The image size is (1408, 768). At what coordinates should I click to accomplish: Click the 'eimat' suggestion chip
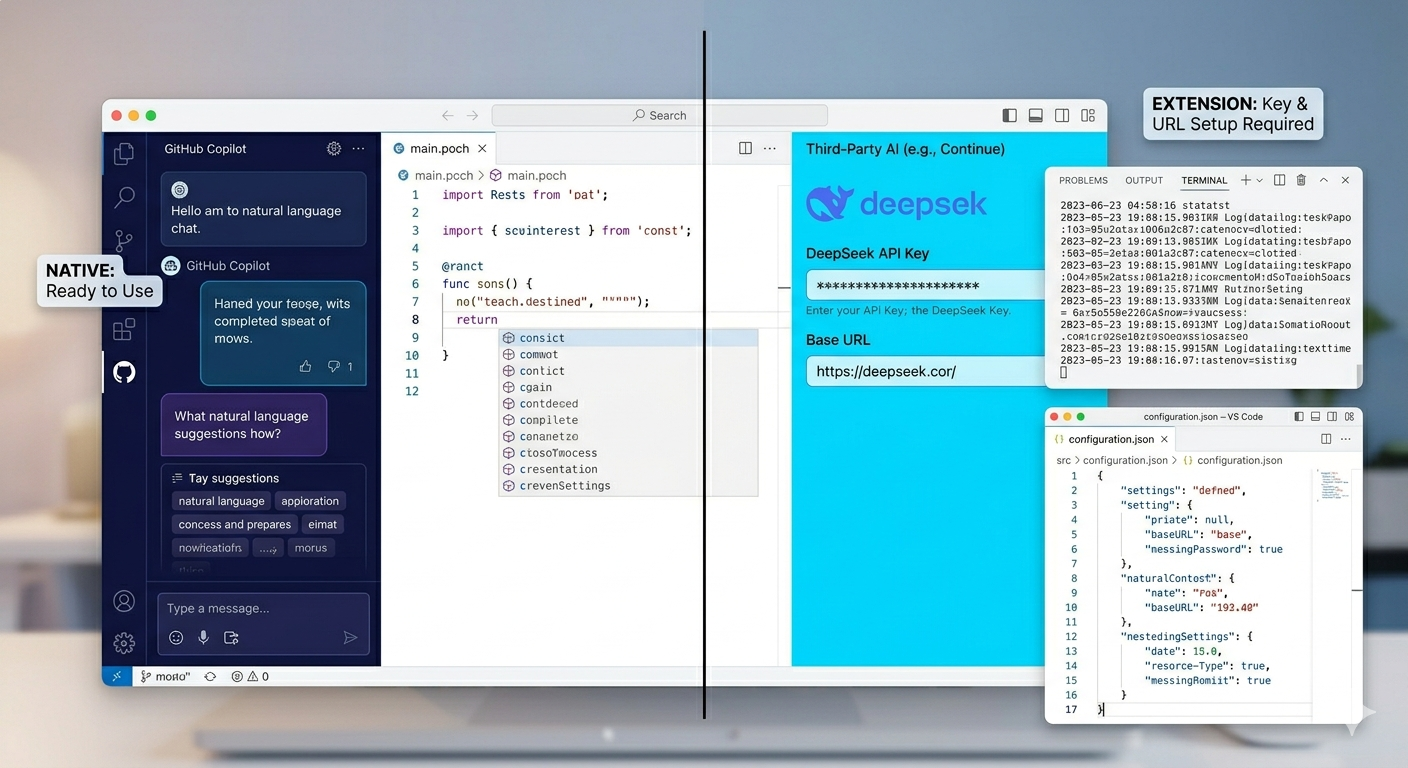(x=323, y=524)
